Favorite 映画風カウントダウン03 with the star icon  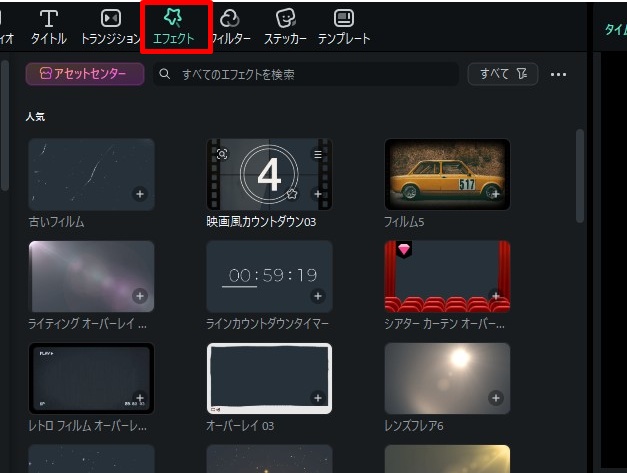pyautogui.click(x=292, y=193)
